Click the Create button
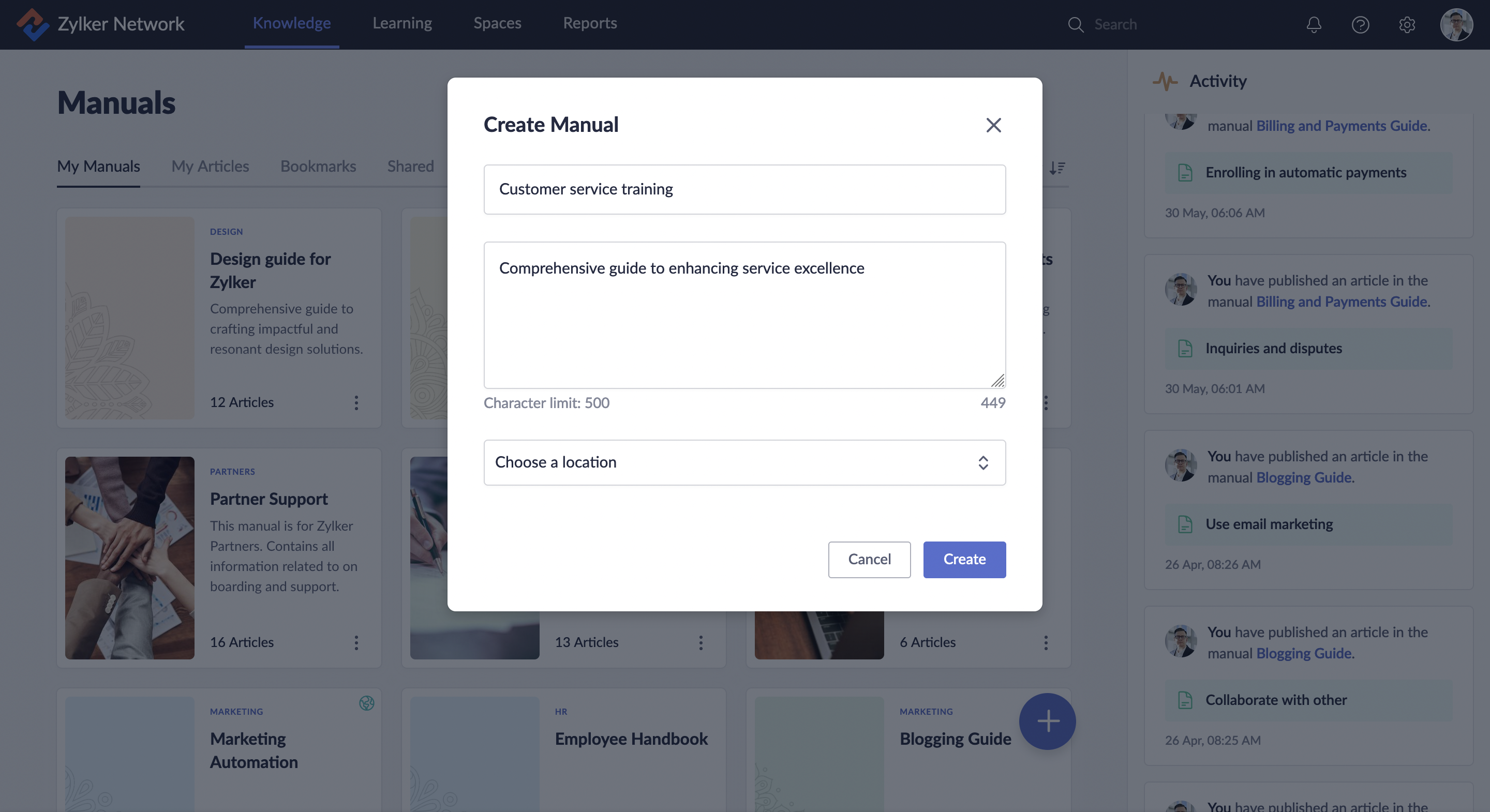This screenshot has width=1490, height=812. pyautogui.click(x=964, y=559)
